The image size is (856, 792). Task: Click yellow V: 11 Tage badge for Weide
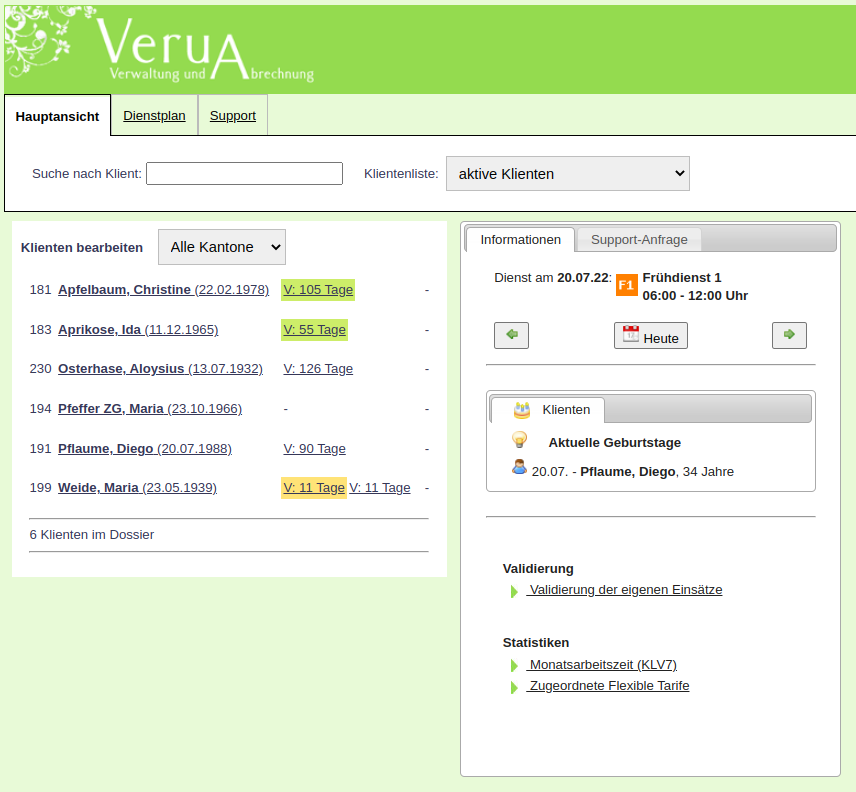tap(313, 488)
